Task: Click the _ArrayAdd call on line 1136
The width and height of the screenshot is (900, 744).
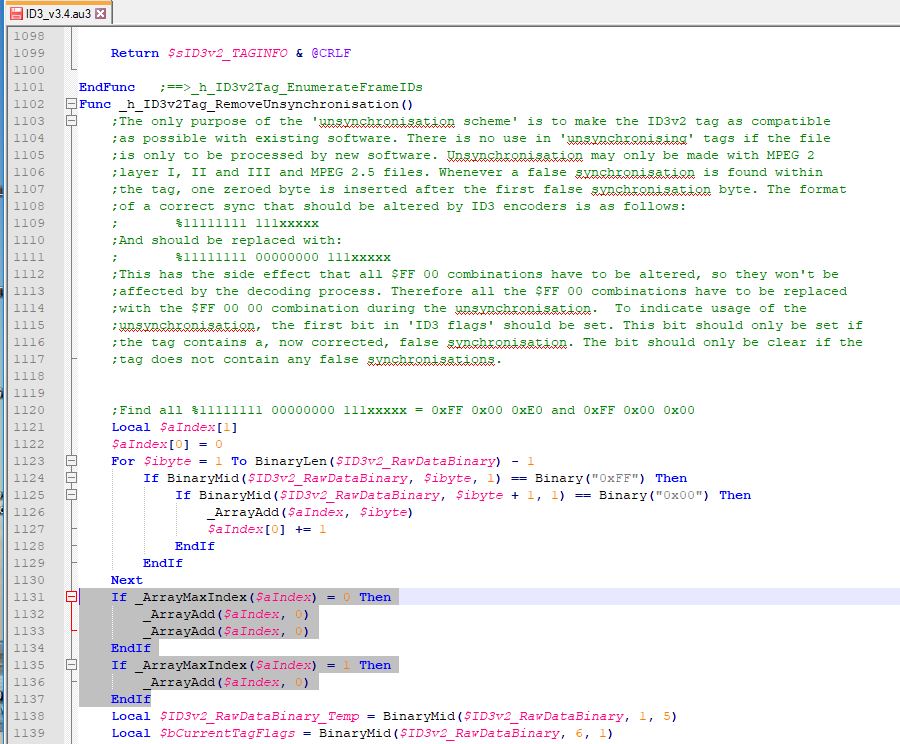Action: click(226, 682)
